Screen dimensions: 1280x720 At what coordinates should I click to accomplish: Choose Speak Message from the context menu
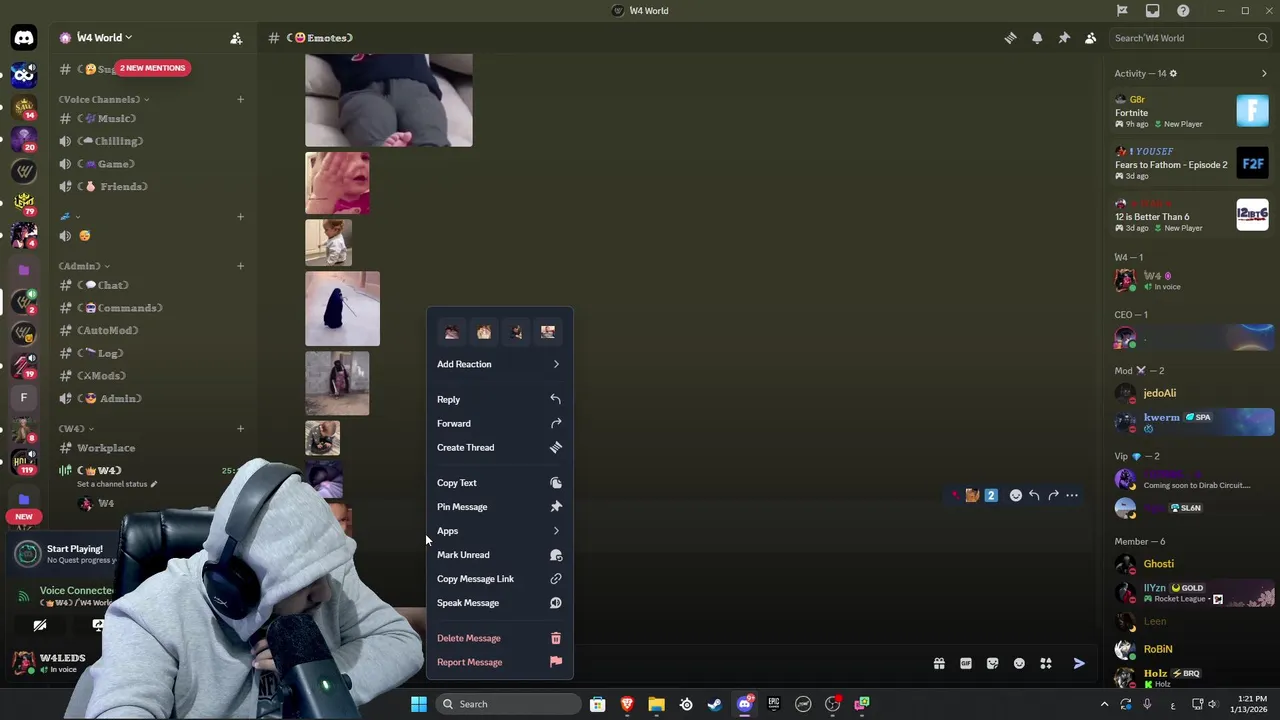pyautogui.click(x=499, y=603)
